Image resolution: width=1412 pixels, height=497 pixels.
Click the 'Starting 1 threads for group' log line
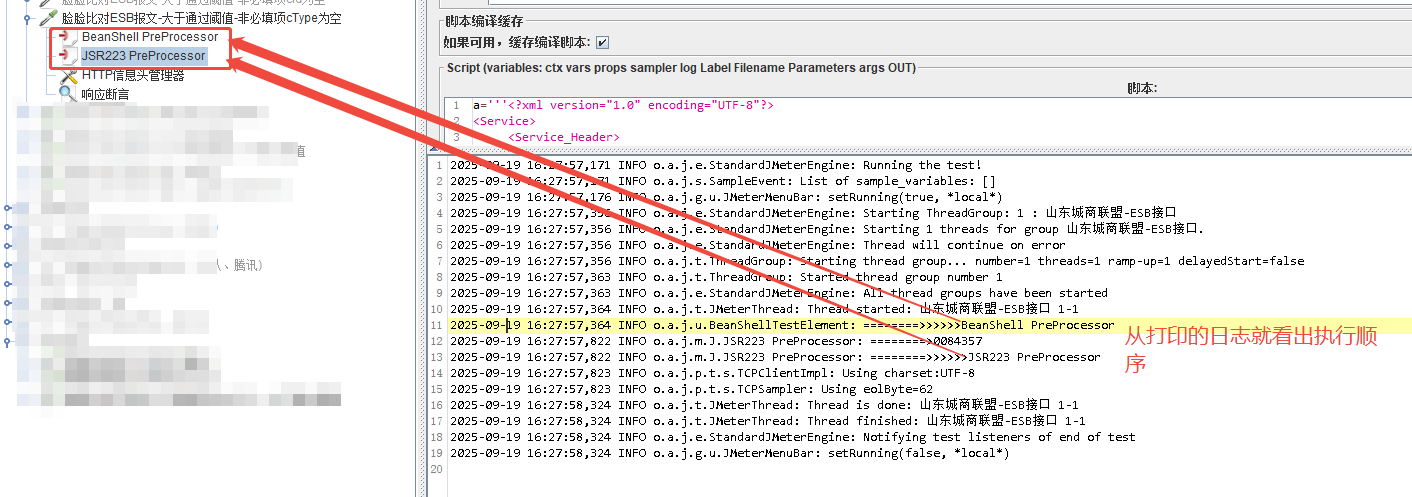828,229
